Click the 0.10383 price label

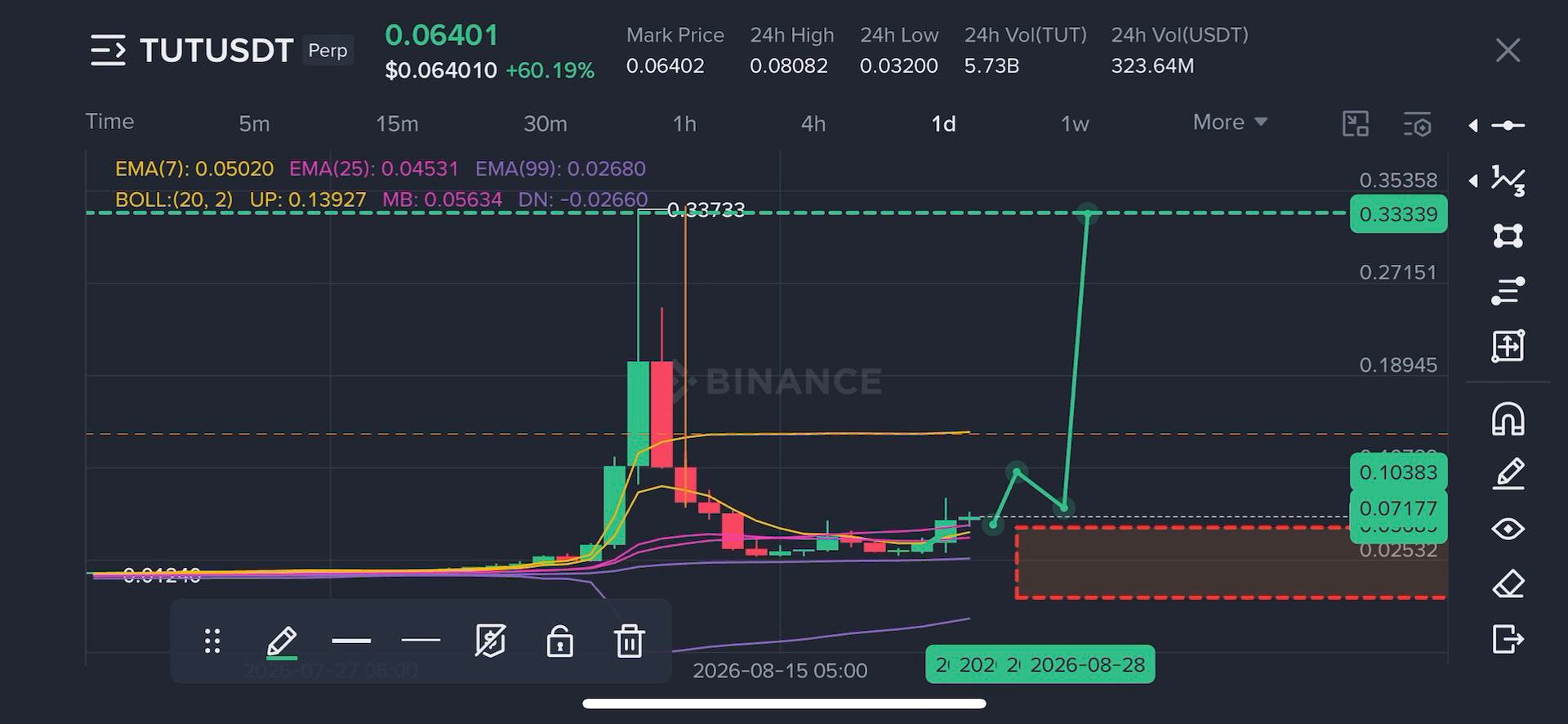pos(1398,472)
